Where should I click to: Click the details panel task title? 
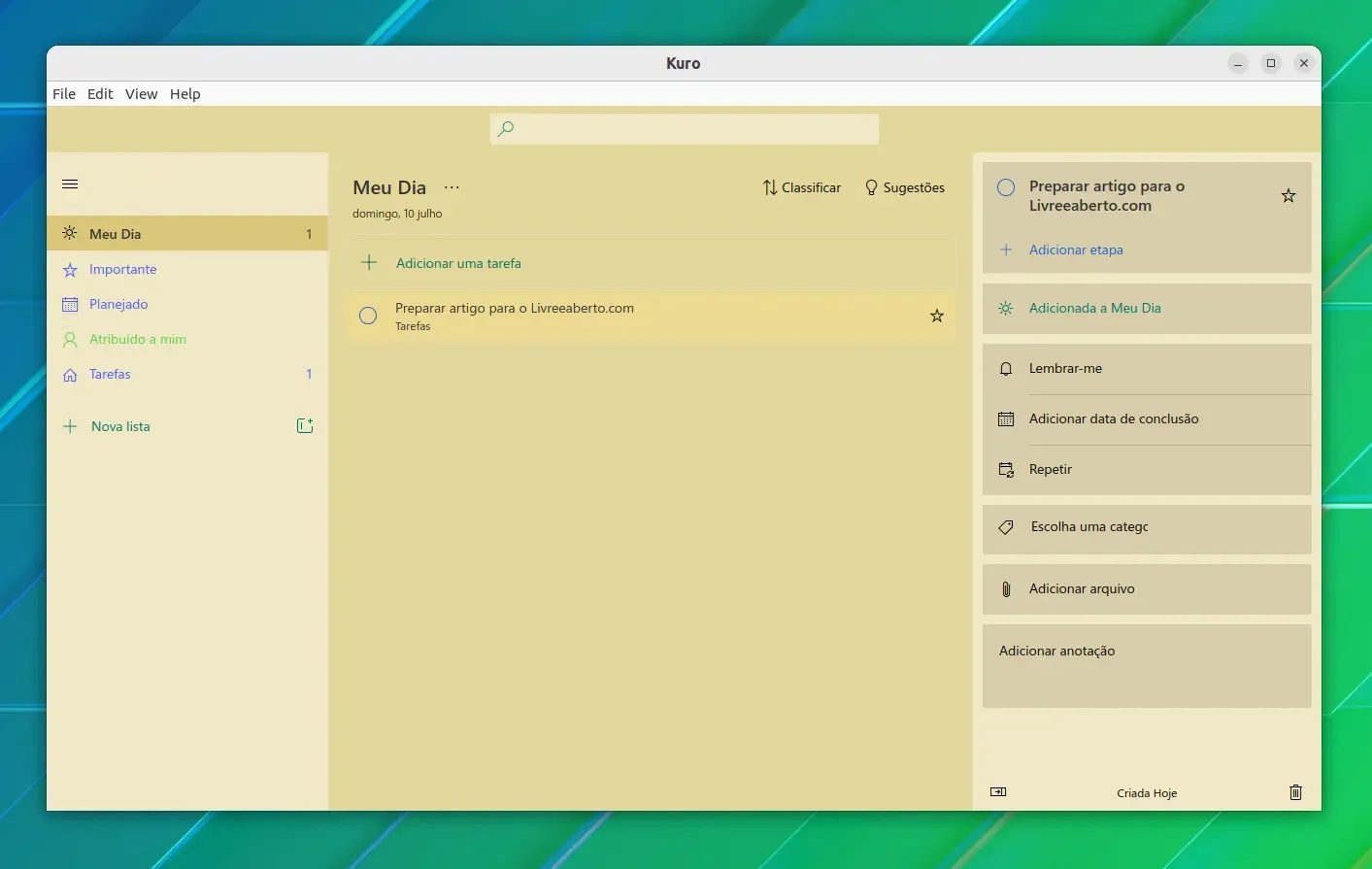[1107, 196]
